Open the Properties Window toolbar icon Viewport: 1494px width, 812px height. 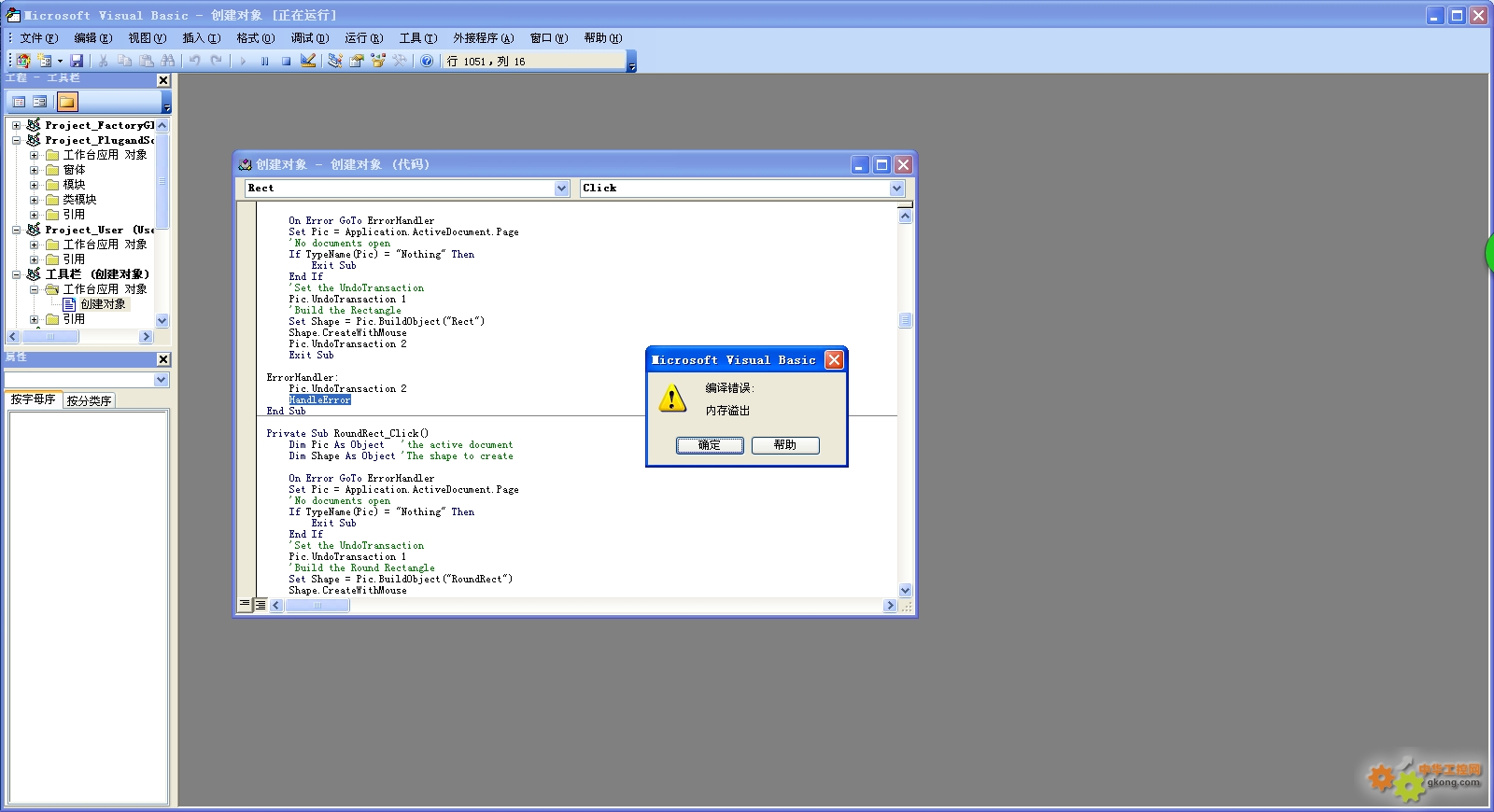pyautogui.click(x=357, y=61)
